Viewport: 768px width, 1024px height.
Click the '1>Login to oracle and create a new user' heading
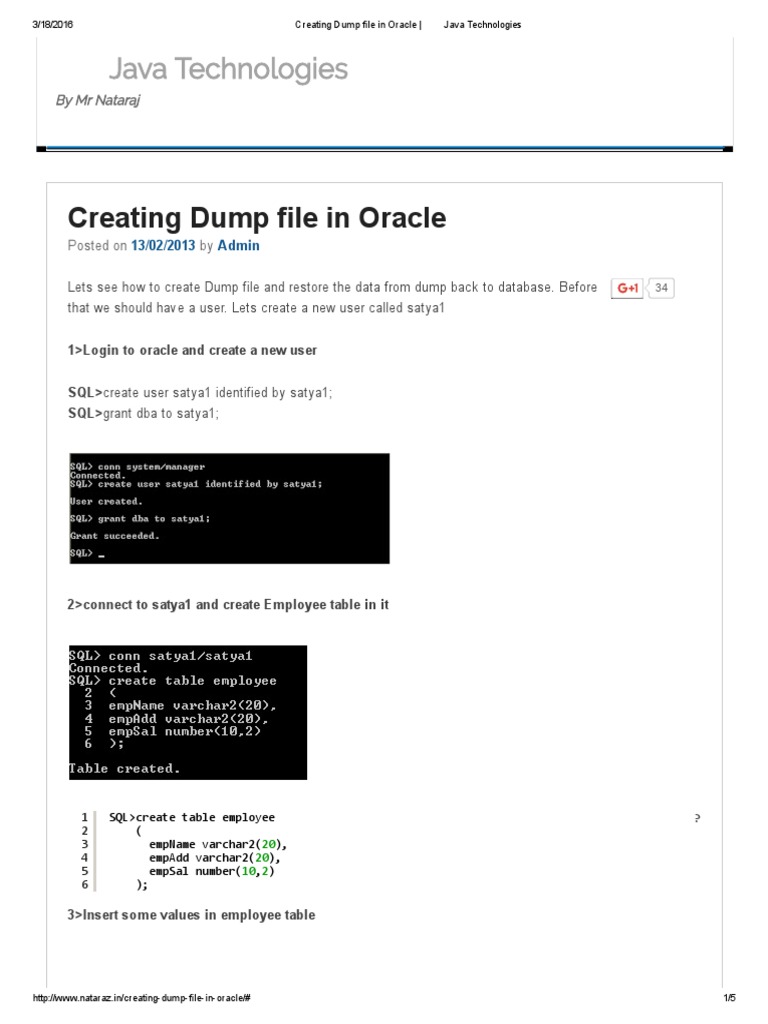tap(192, 350)
